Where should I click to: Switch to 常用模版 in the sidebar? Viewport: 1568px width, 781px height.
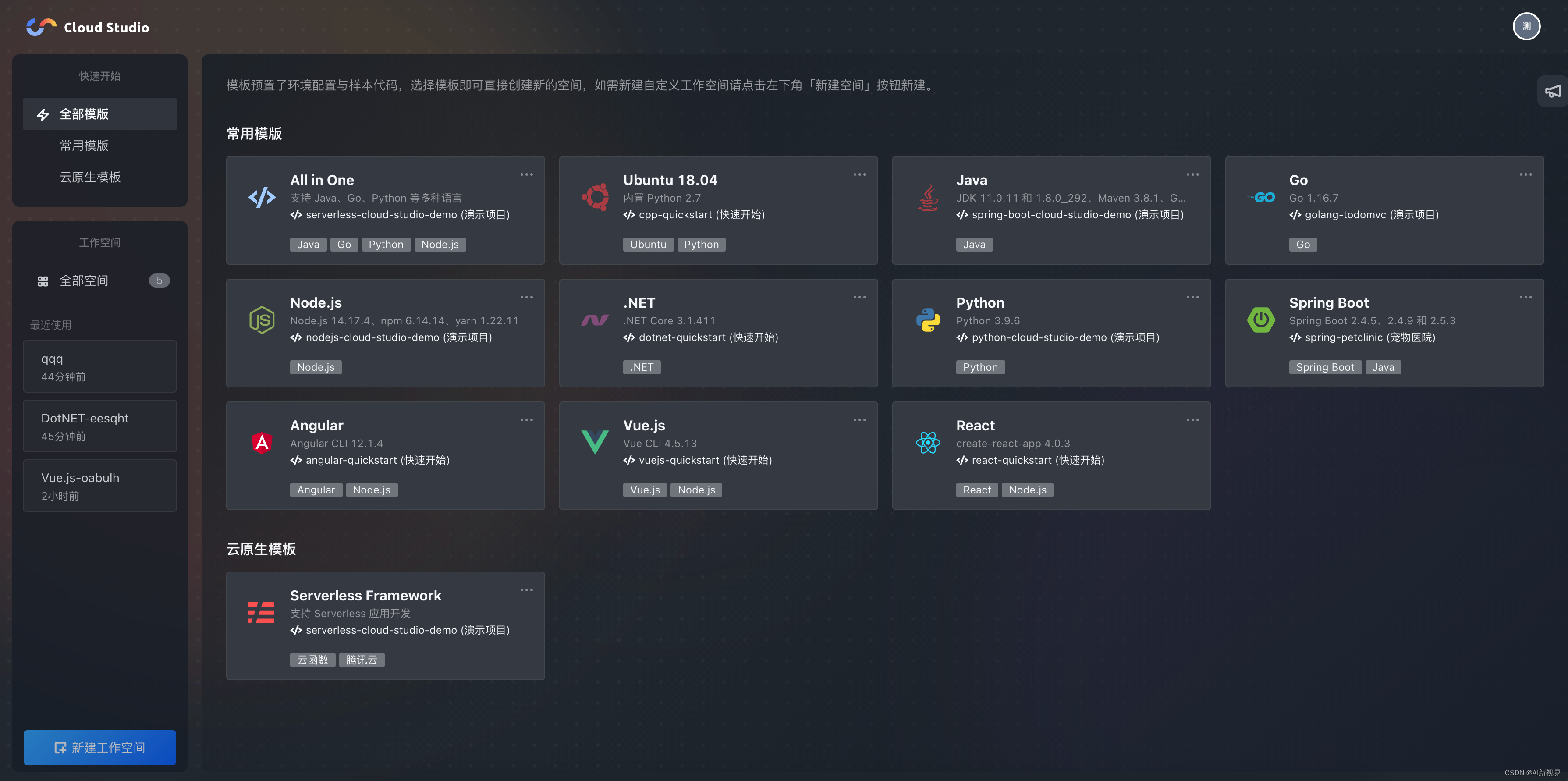84,146
